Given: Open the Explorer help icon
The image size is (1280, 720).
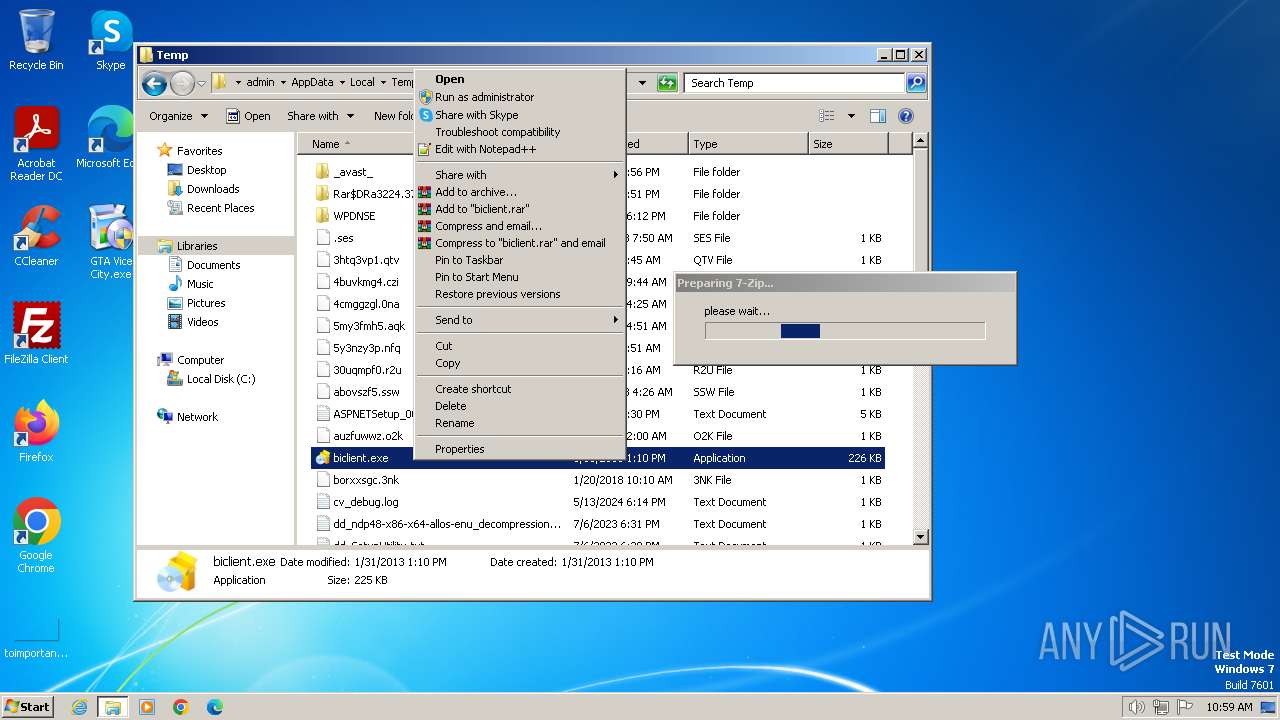Looking at the screenshot, I should (x=905, y=116).
